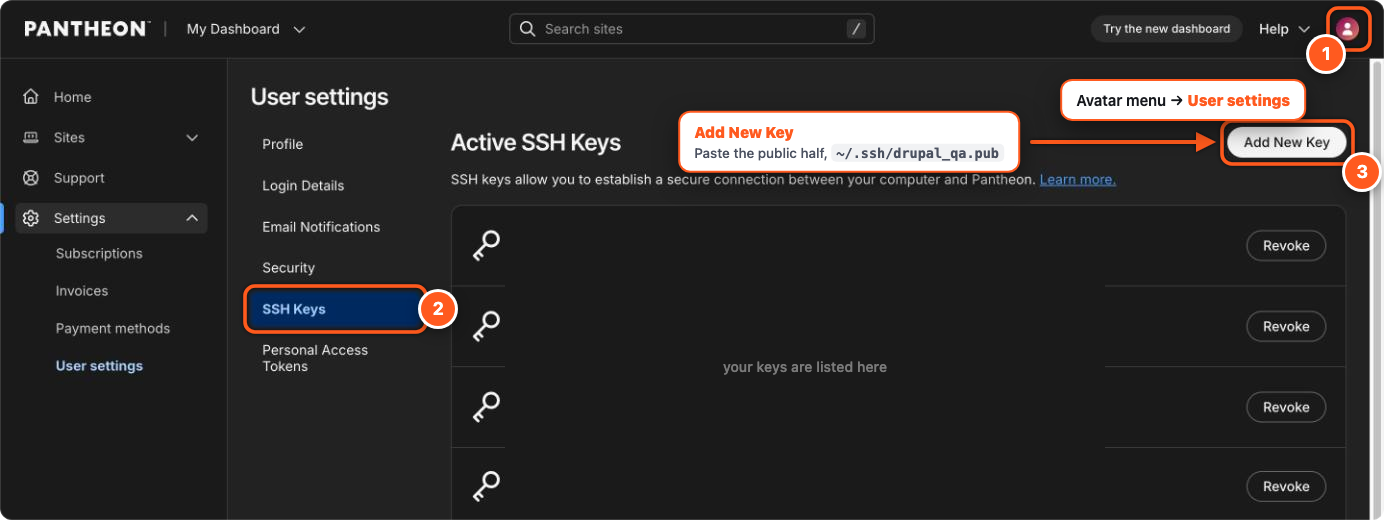
Task: Go to Home in sidebar
Action: pyautogui.click(x=73, y=97)
